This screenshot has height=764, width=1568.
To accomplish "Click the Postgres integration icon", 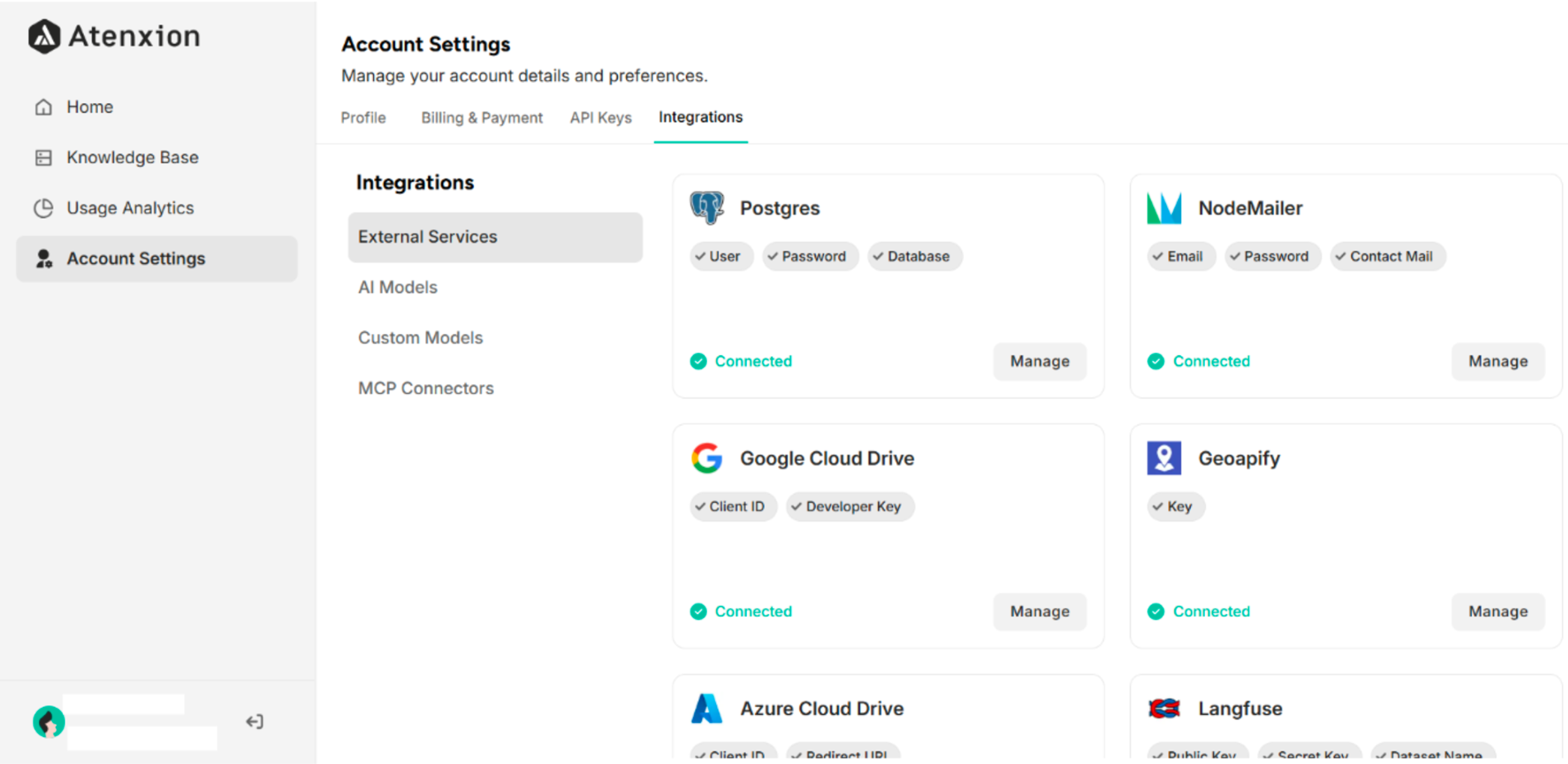I will (x=706, y=208).
